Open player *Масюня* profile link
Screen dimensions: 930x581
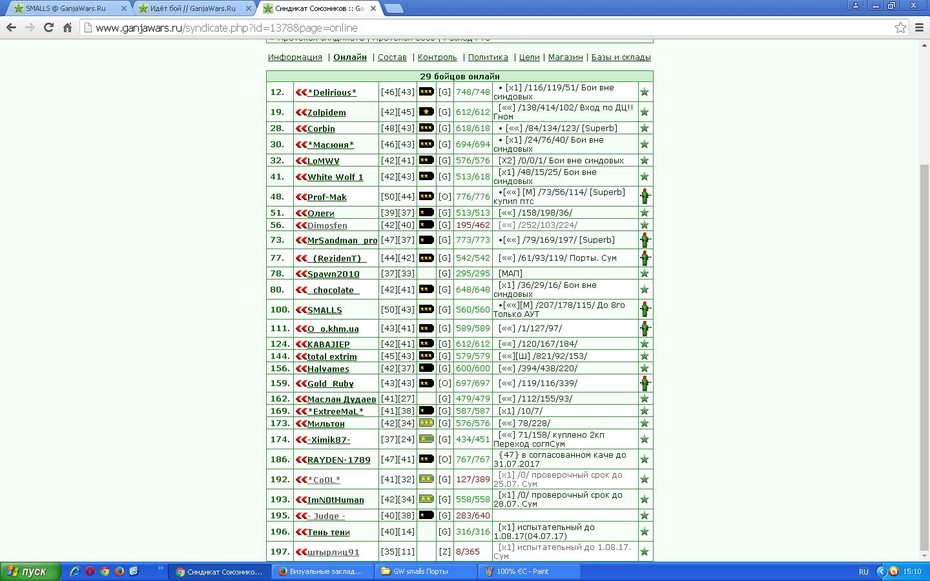click(330, 145)
